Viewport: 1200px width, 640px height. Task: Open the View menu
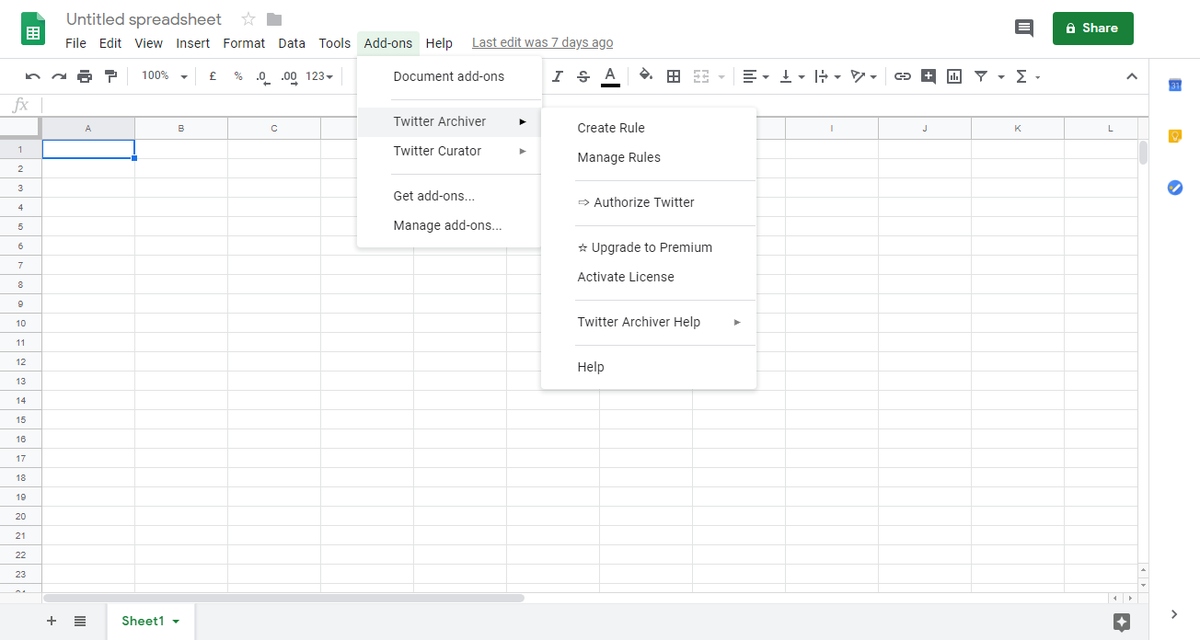[x=148, y=43]
